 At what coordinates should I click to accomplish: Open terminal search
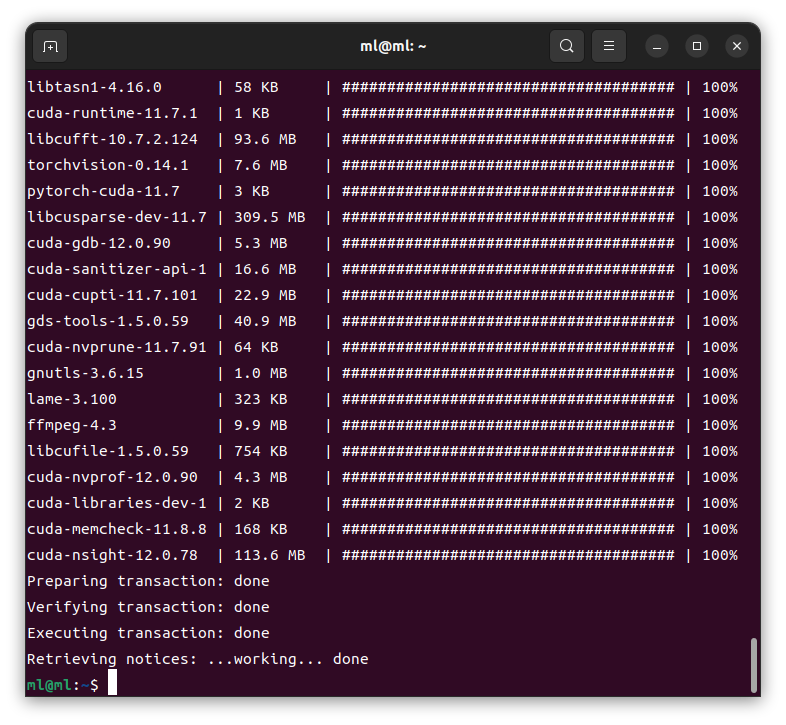point(566,46)
